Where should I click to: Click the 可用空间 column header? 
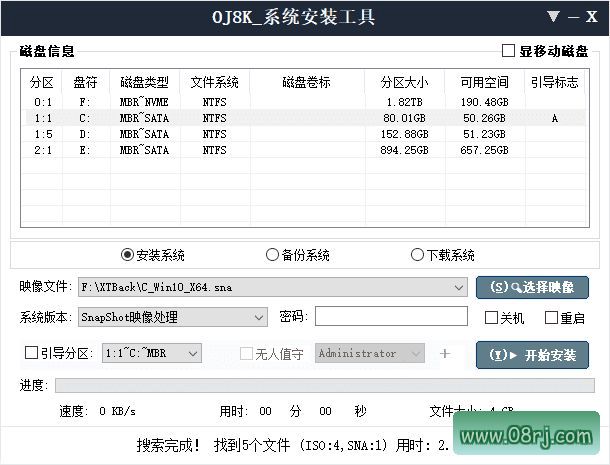484,82
